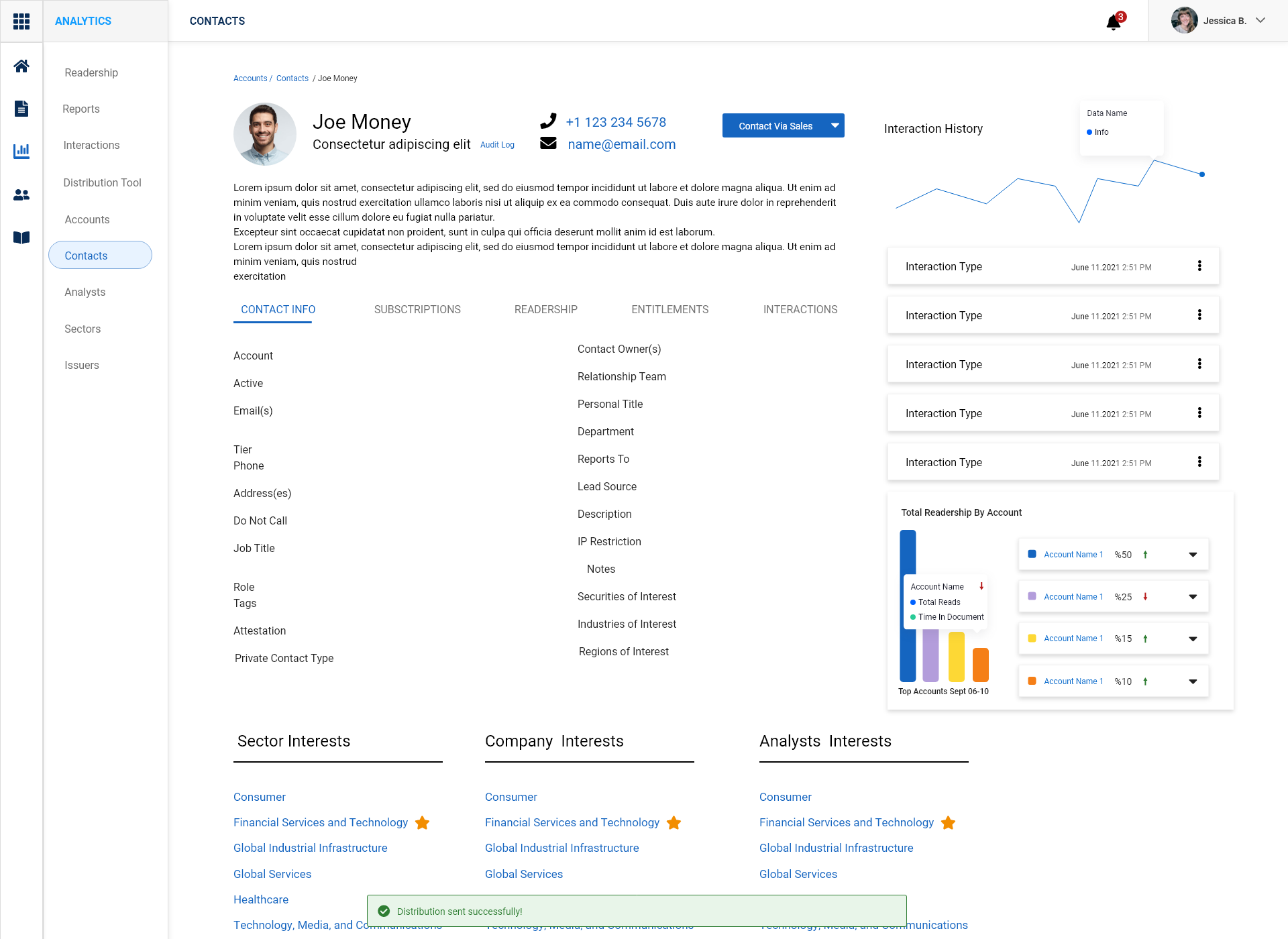Click the home icon in sidebar
This screenshot has height=939, width=1288.
(21, 66)
